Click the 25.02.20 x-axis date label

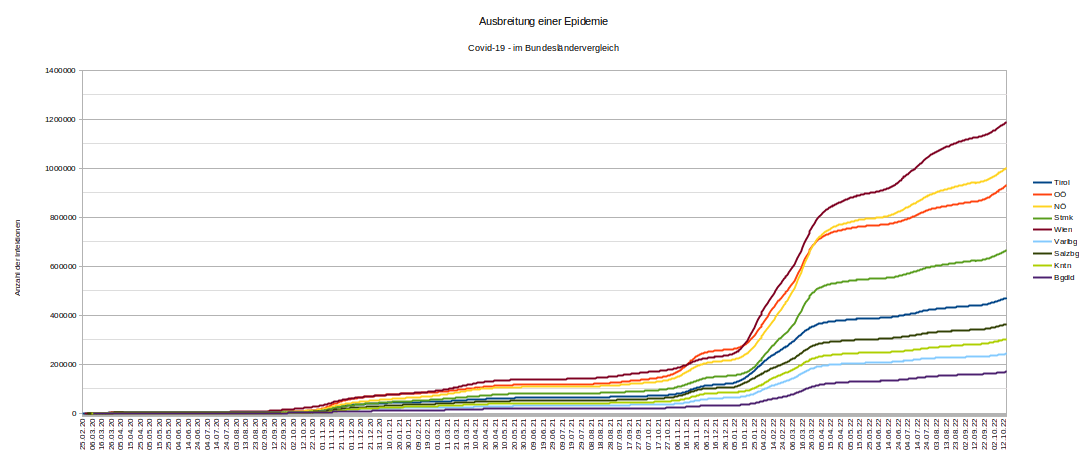click(x=85, y=434)
